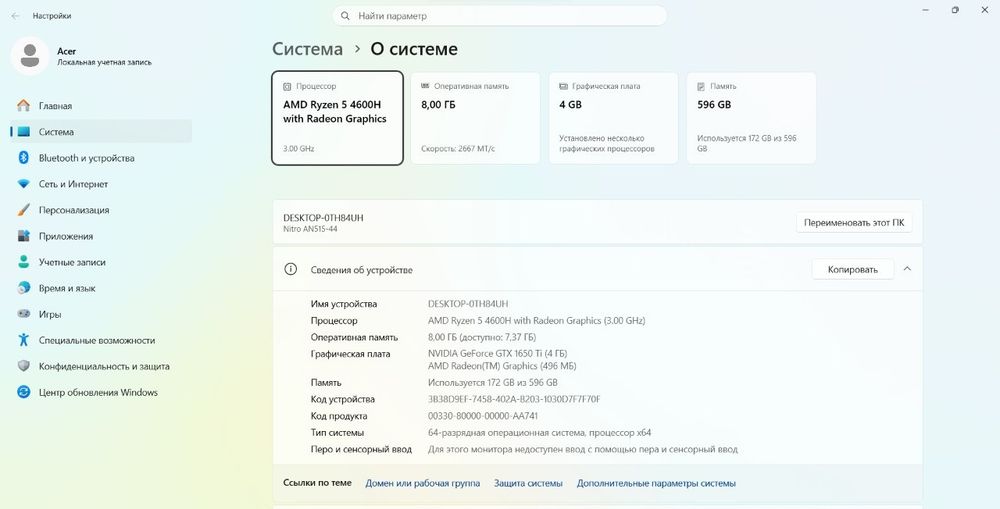Open Специальные возможности settings
This screenshot has width=1000, height=509.
click(101, 341)
